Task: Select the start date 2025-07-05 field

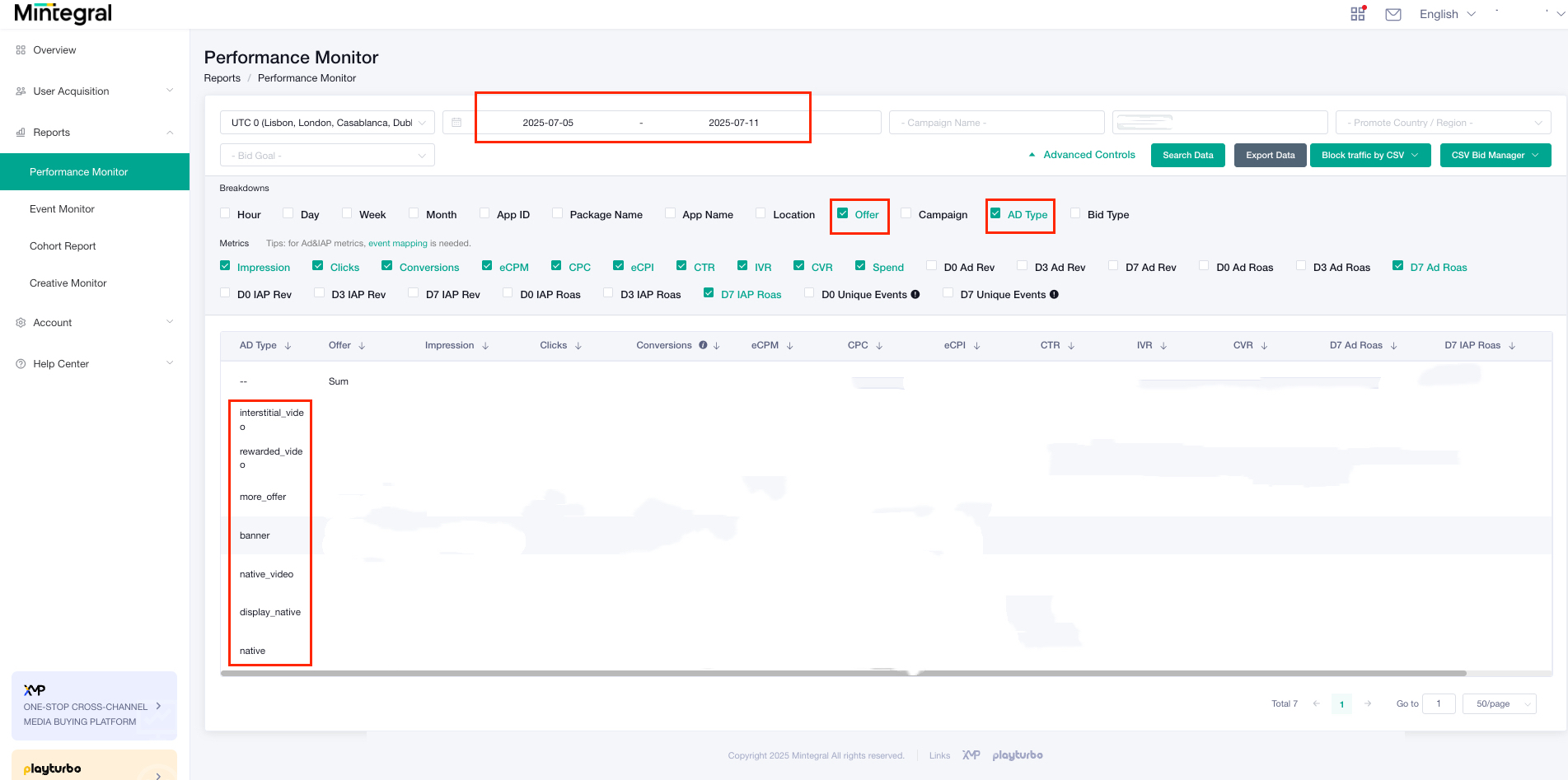Action: [548, 123]
